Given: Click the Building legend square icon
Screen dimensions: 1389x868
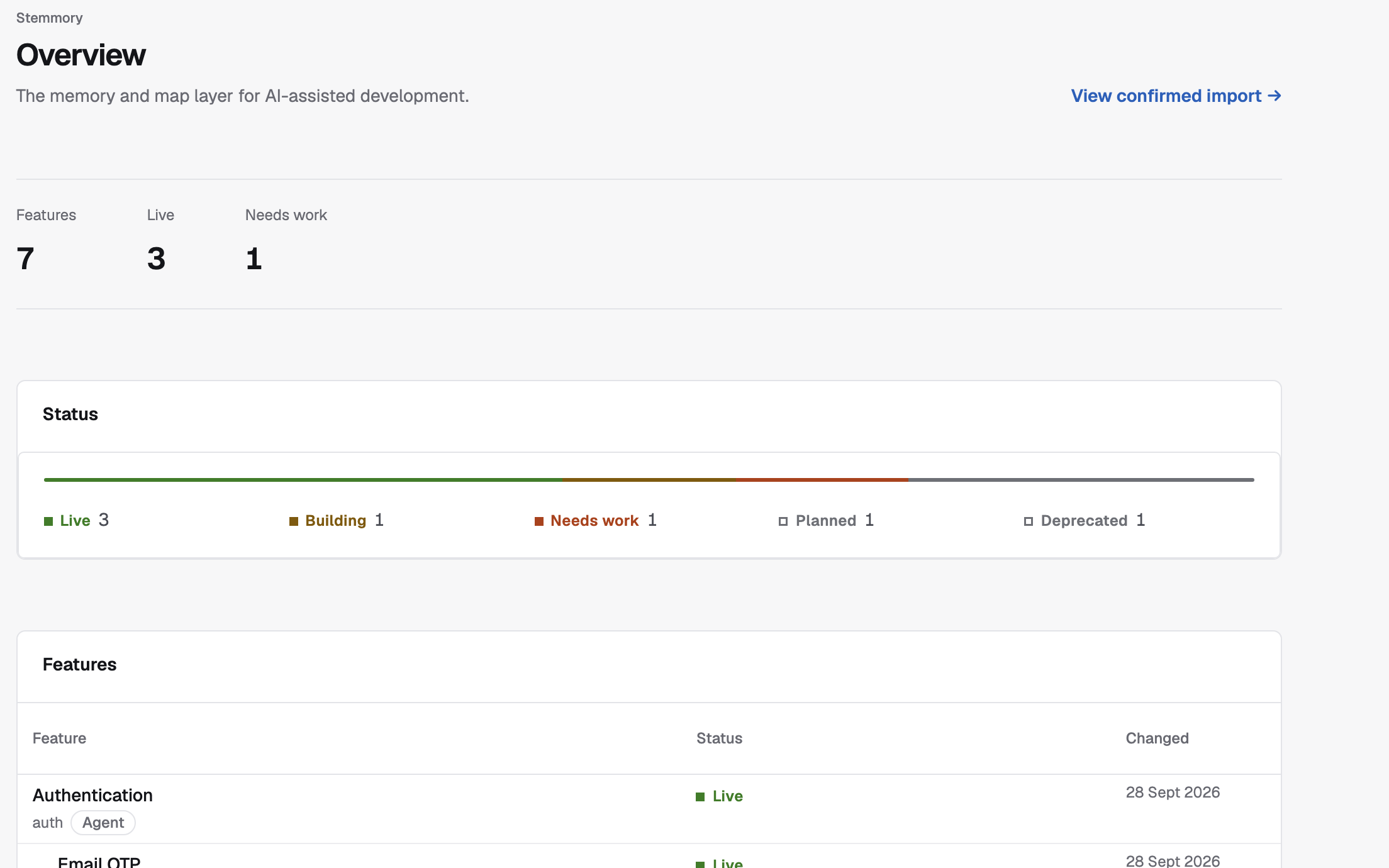Looking at the screenshot, I should (x=294, y=521).
